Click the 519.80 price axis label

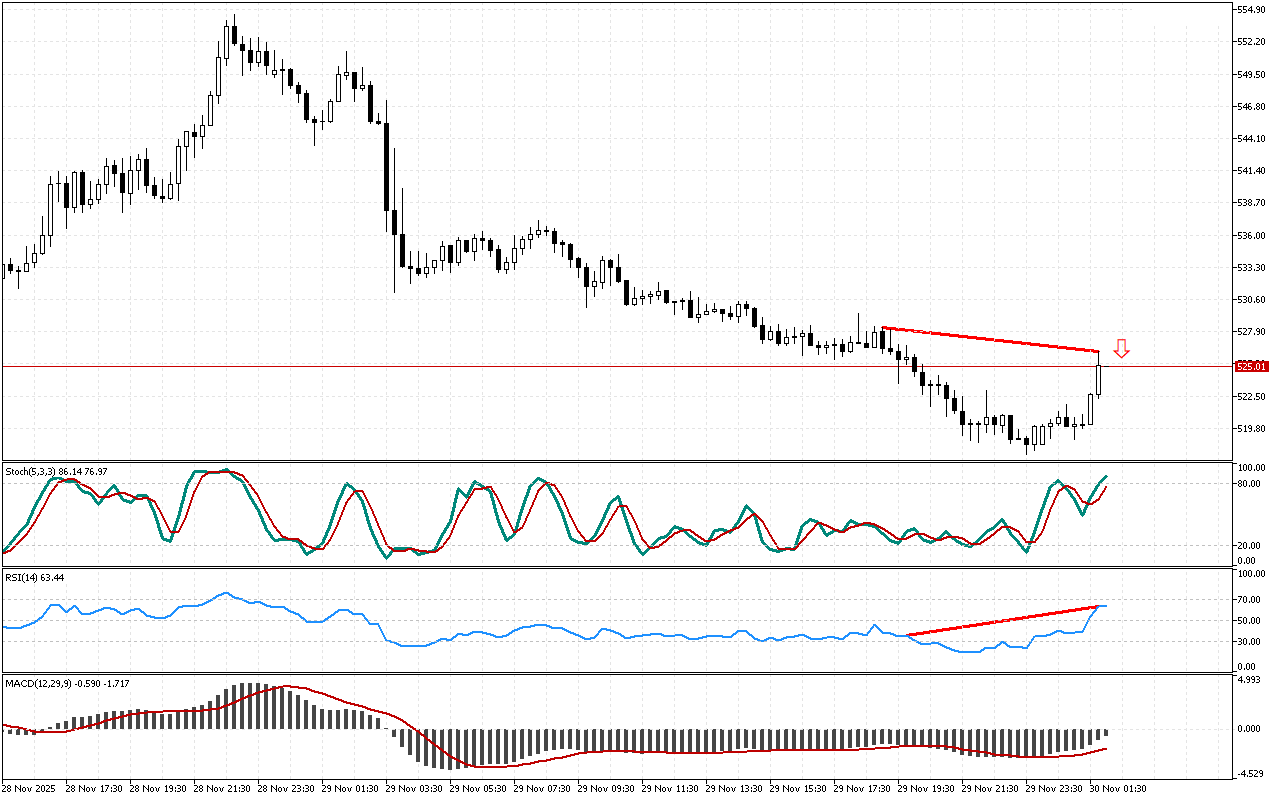coord(1252,429)
